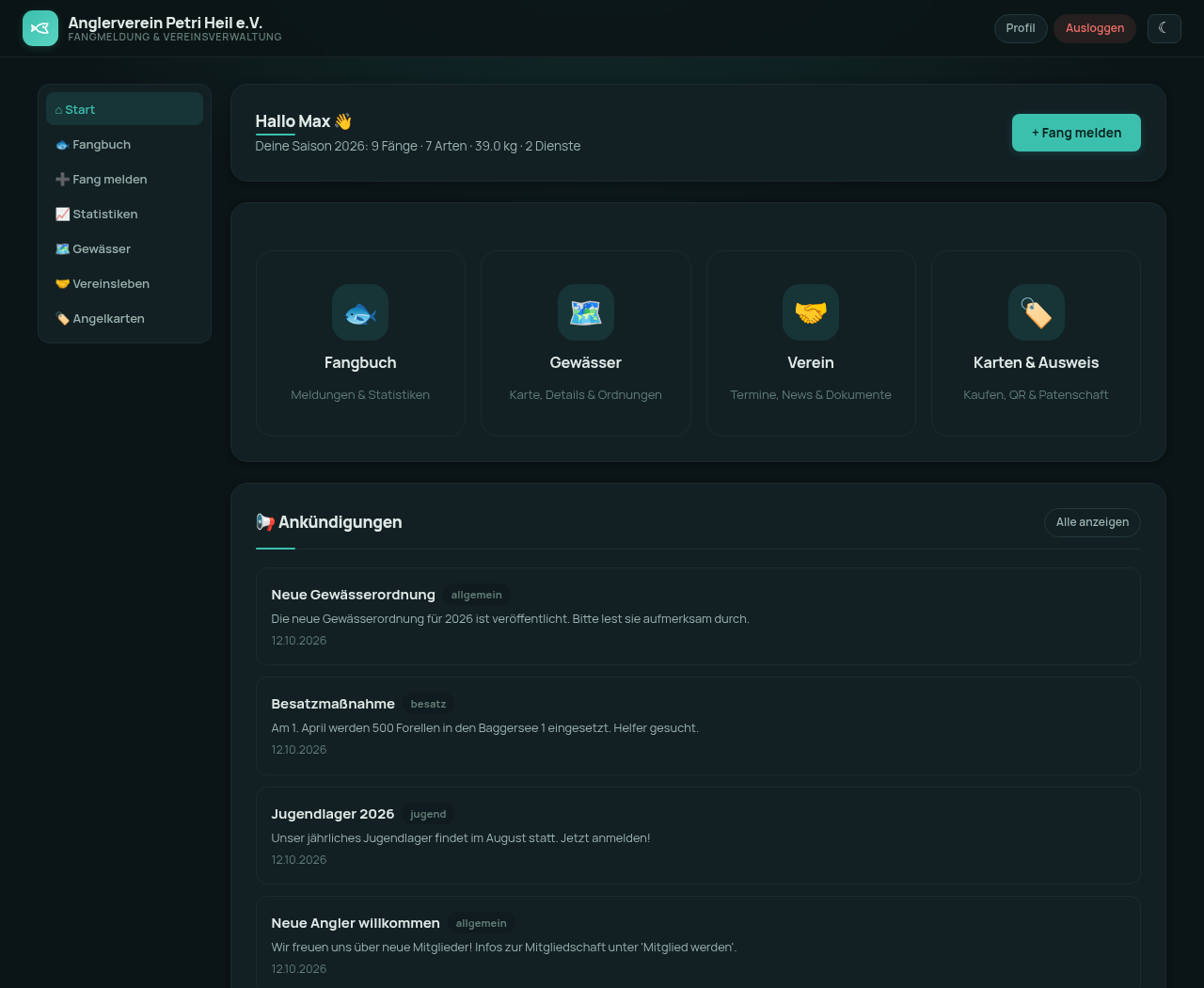
Task: Open Fangbuch in the sidebar
Action: pos(124,144)
